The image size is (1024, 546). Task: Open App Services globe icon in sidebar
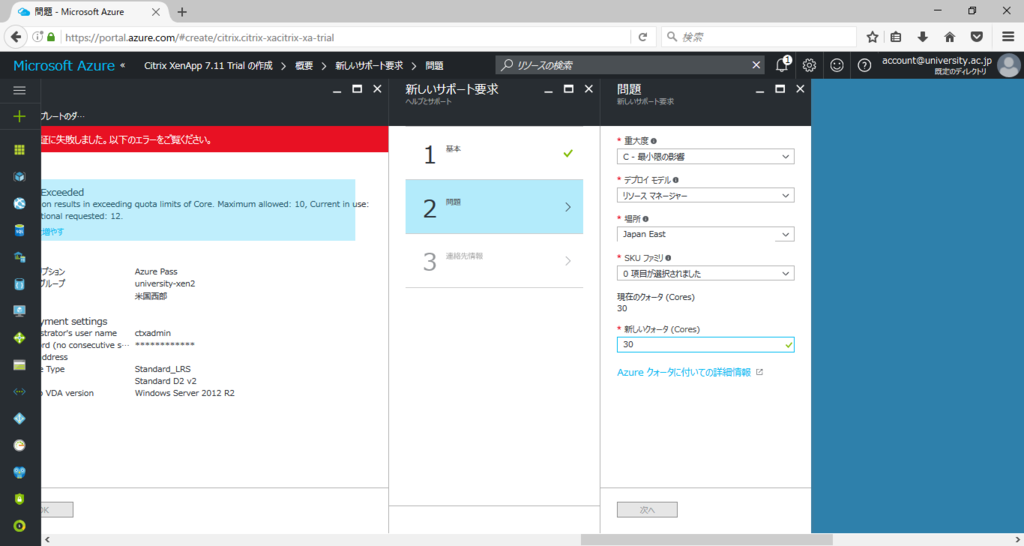20,203
